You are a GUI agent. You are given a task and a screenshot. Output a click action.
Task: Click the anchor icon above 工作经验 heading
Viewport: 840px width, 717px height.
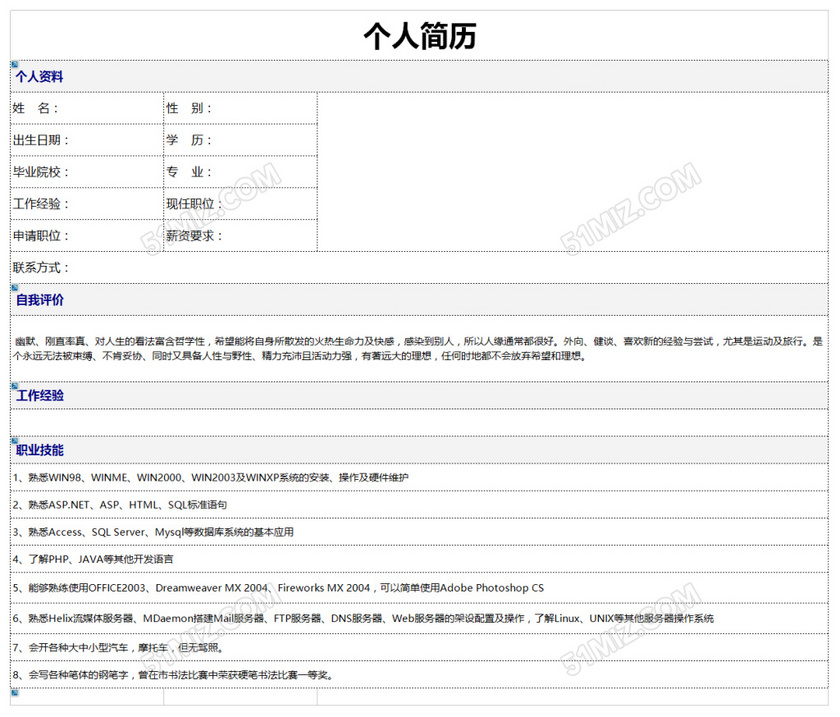click(x=15, y=385)
